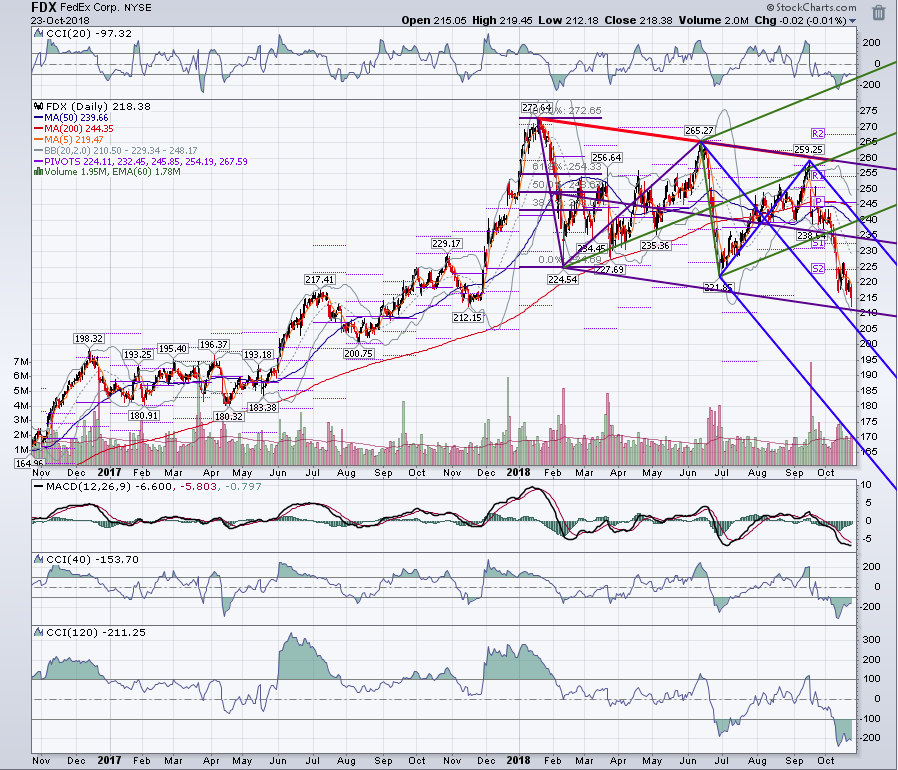Click the trash can annotation delete icon
Screen dimensions: 898x770
tap(879, 13)
